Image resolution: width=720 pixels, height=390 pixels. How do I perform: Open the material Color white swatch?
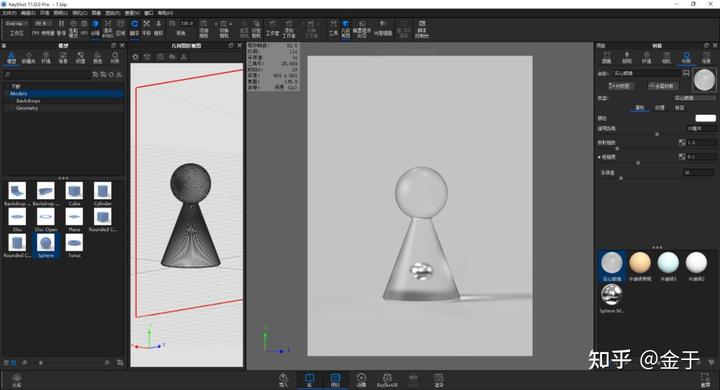coord(705,118)
